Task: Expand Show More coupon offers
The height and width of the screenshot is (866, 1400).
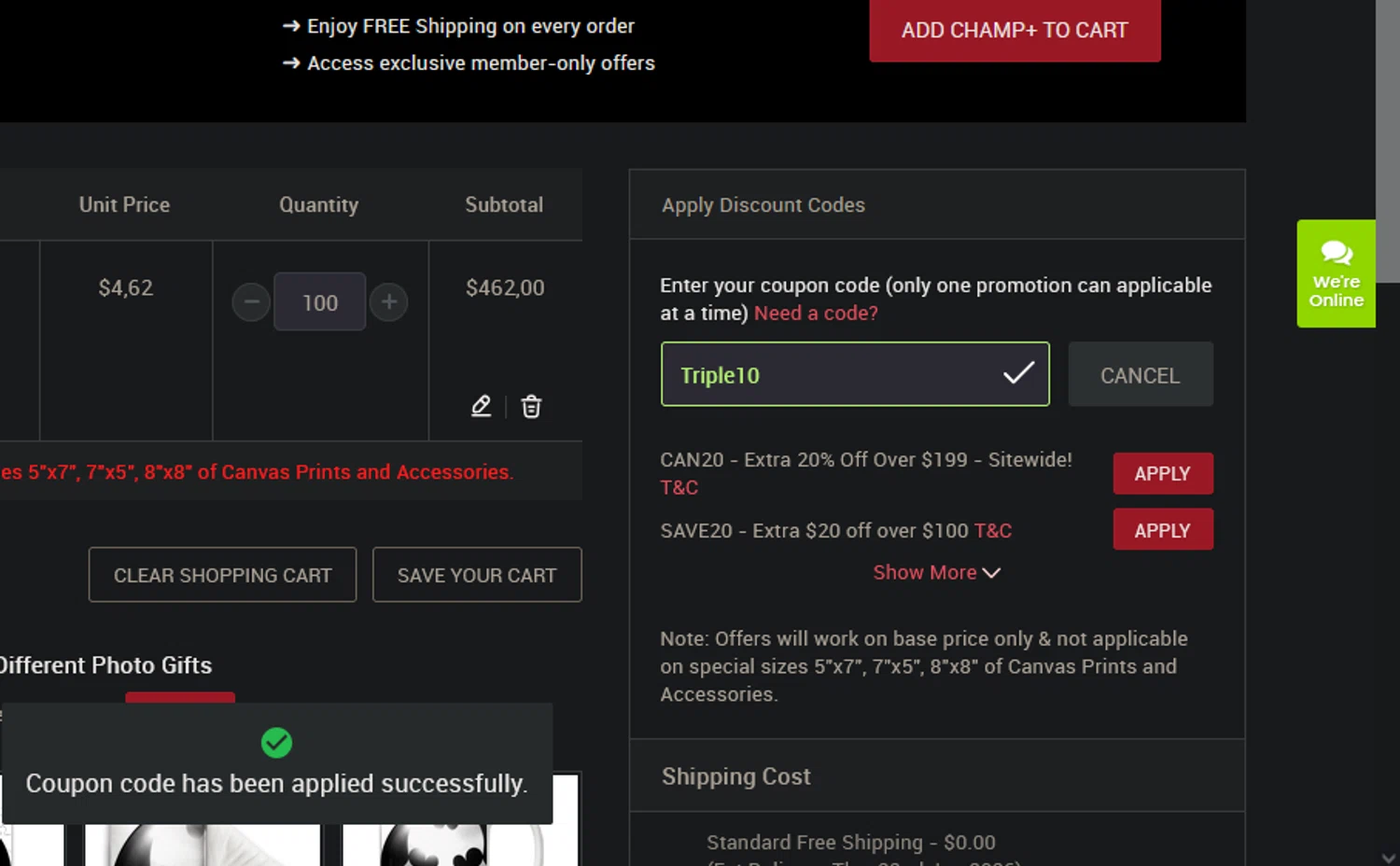Action: tap(936, 572)
